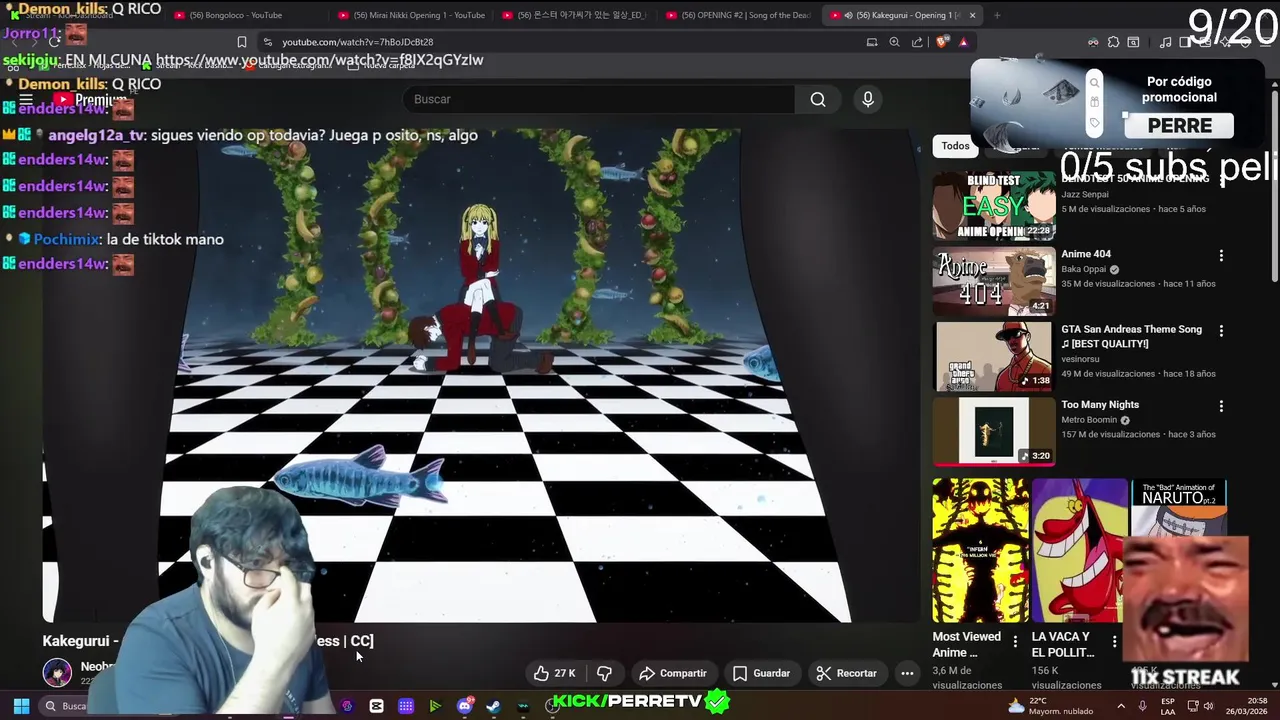This screenshot has width=1280, height=720.
Task: Click the zoom magnifier icon in the address bar
Action: pos(894,42)
